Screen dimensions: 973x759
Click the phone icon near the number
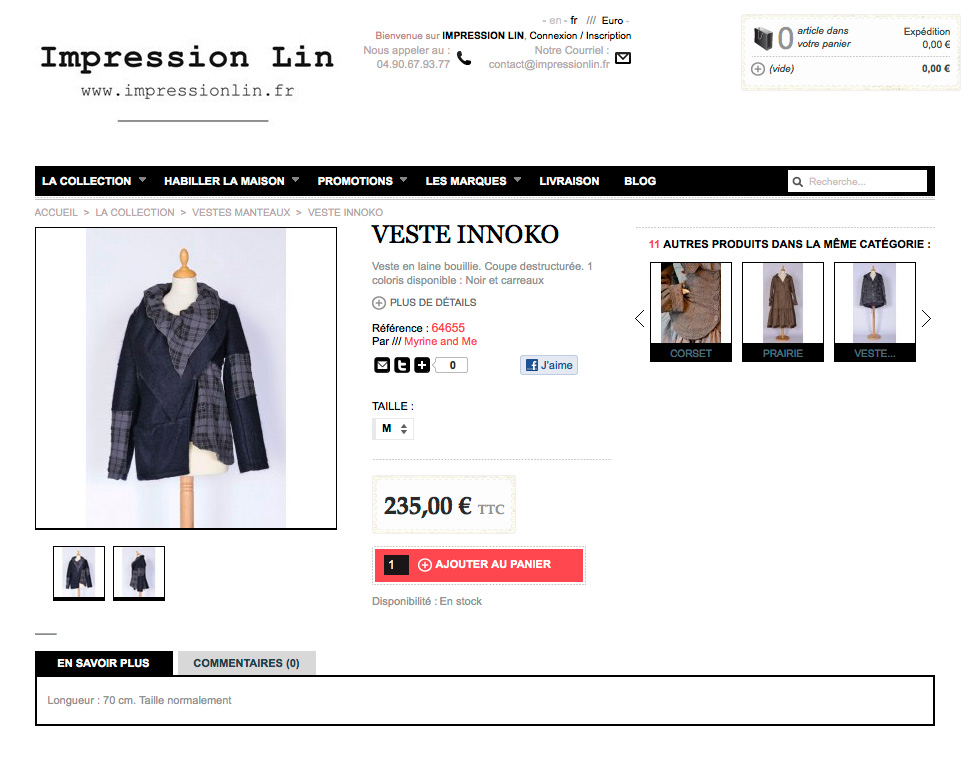click(464, 58)
